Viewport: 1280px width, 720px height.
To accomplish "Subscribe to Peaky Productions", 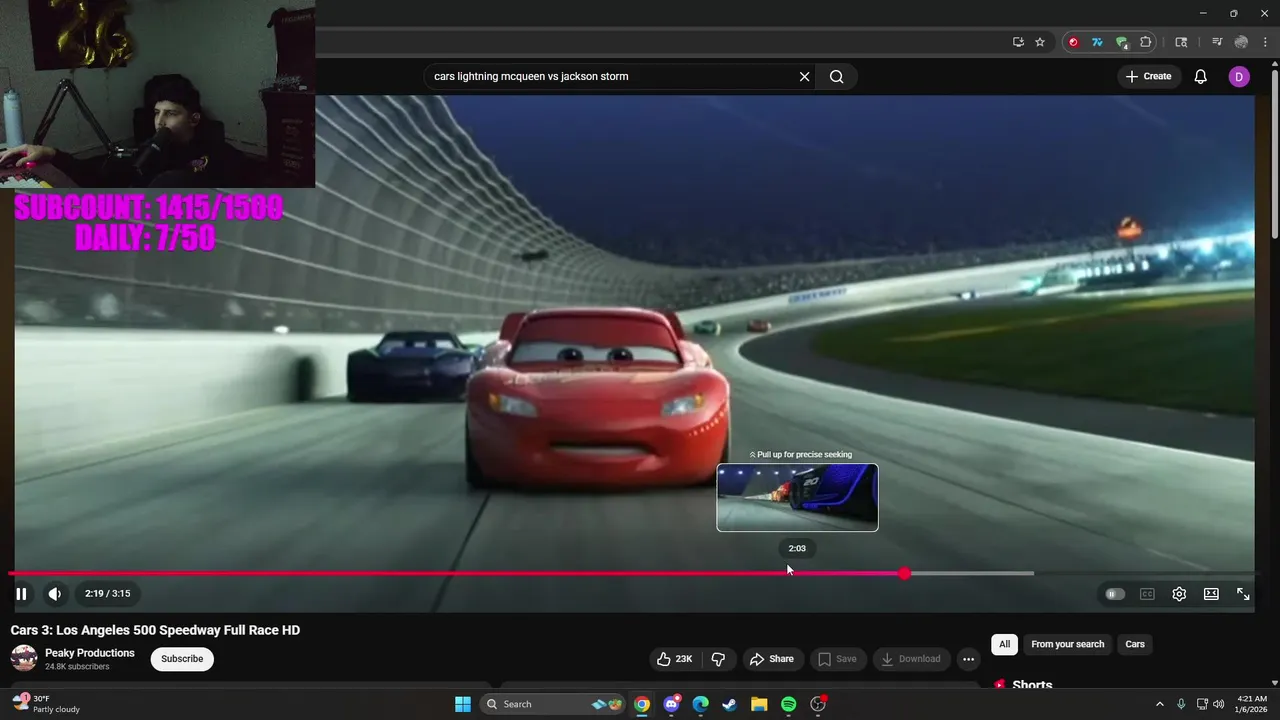I will [182, 659].
